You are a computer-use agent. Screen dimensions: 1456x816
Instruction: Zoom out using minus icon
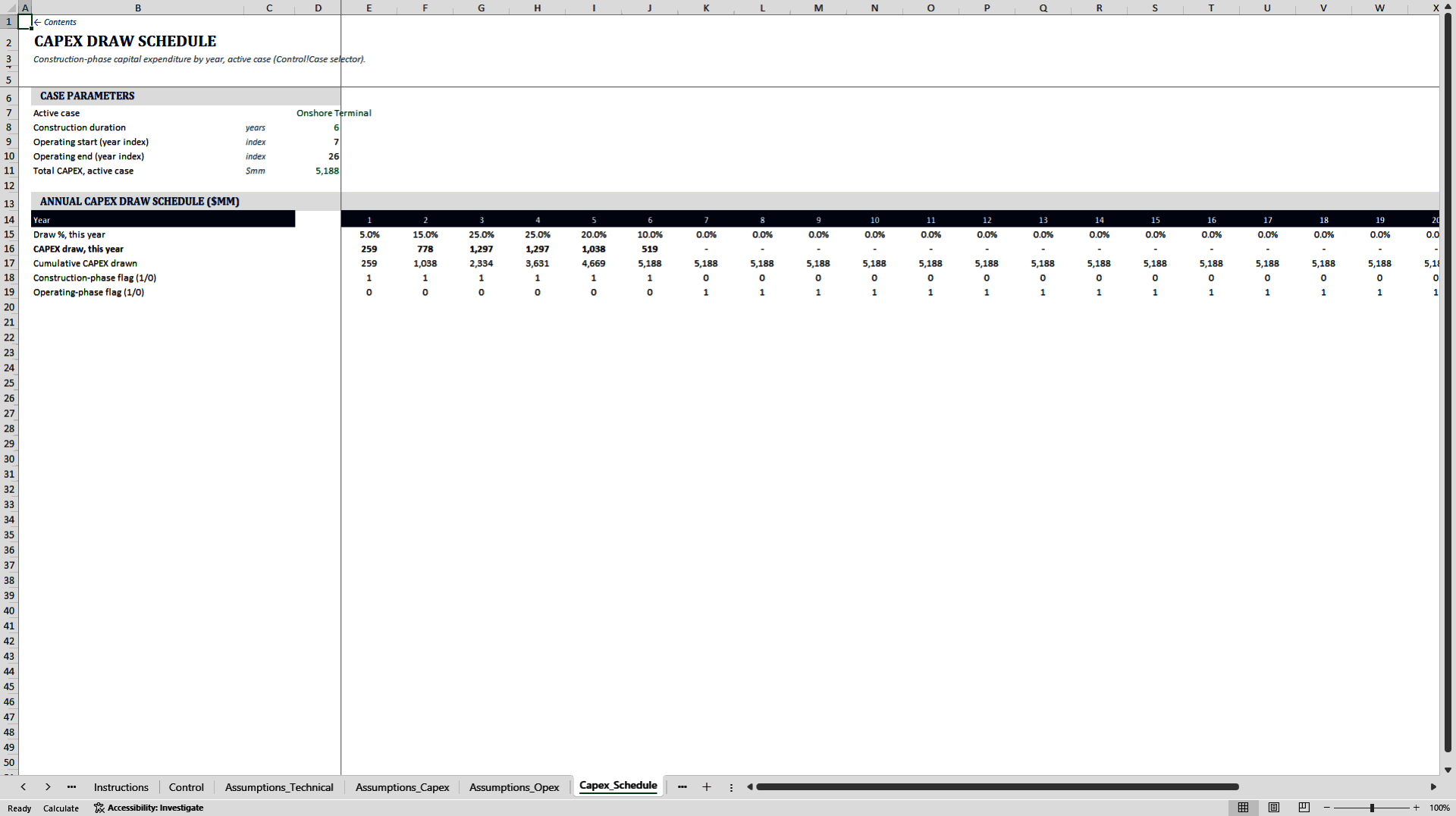point(1327,808)
